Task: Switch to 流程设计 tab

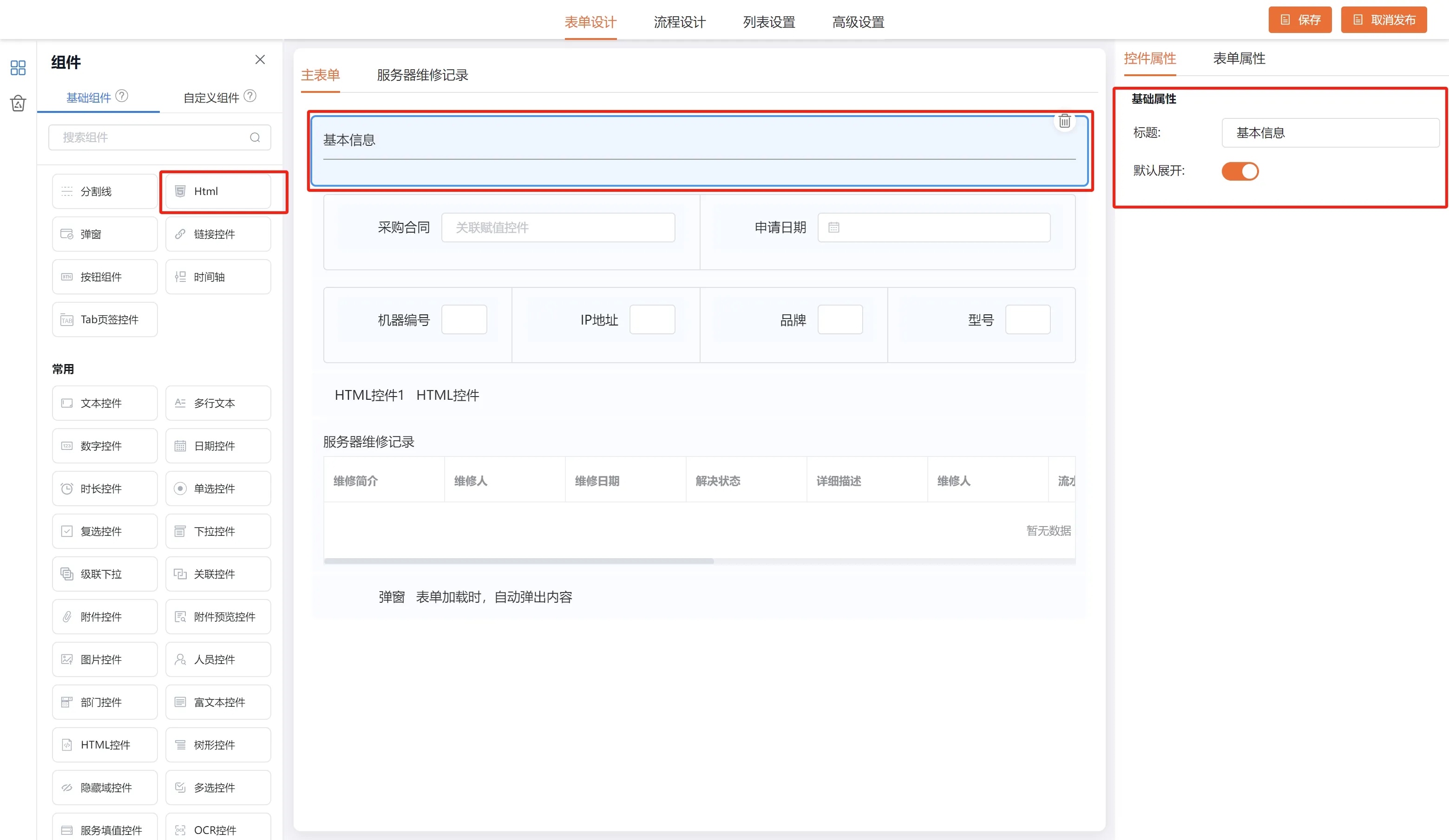Action: tap(680, 22)
